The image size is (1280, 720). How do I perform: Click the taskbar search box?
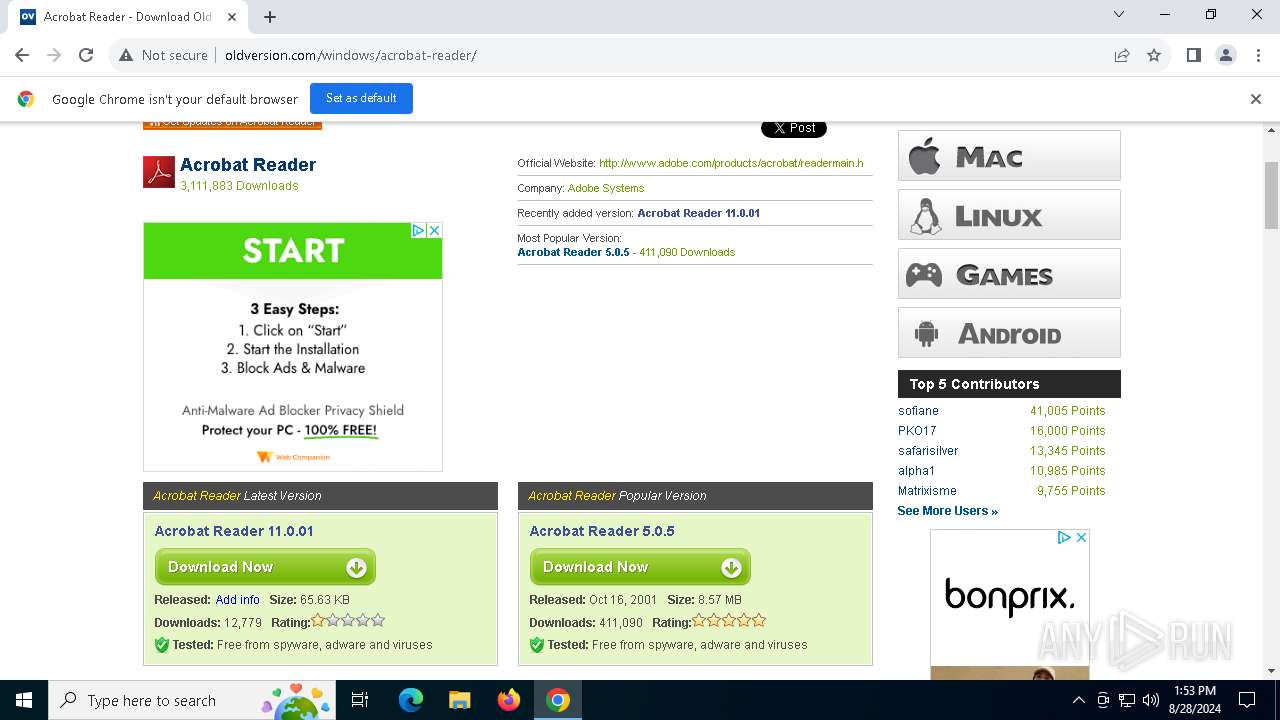pyautogui.click(x=190, y=700)
